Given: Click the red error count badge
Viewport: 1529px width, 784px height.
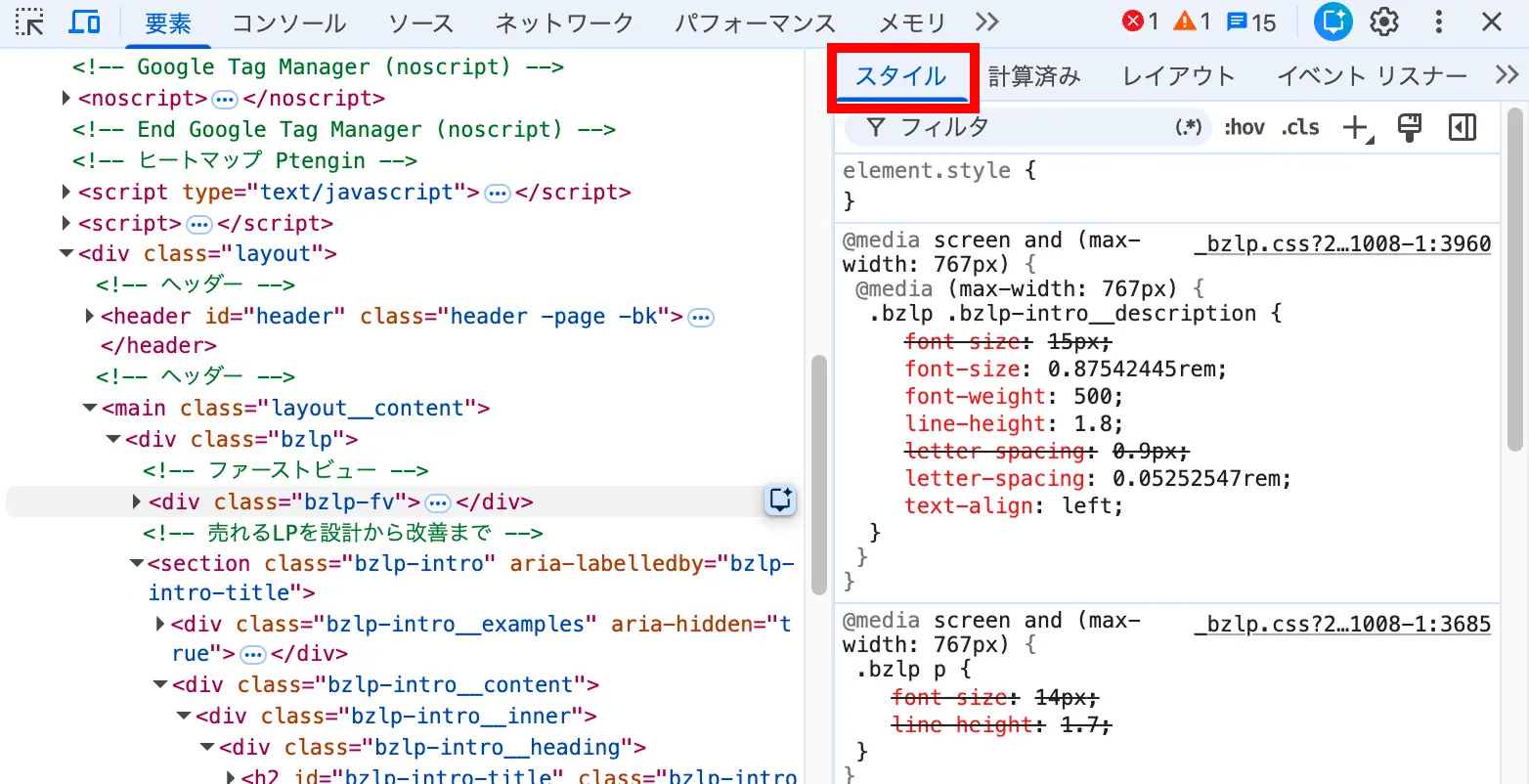Looking at the screenshot, I should (x=1140, y=22).
